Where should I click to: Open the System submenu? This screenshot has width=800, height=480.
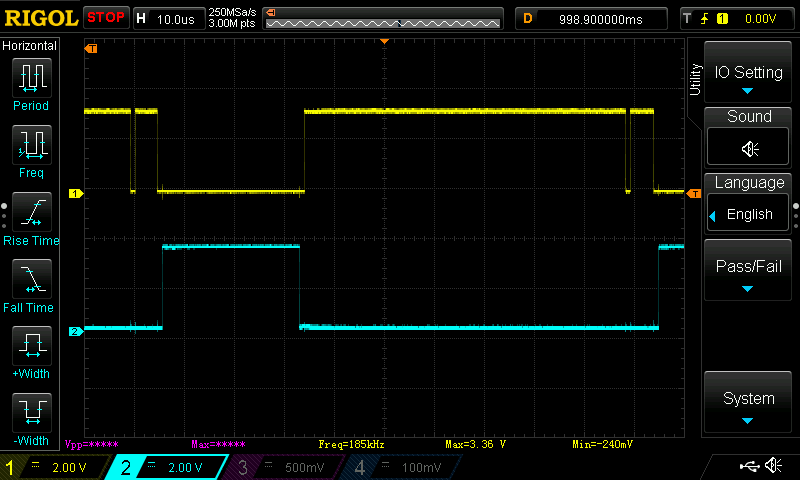pyautogui.click(x=748, y=402)
